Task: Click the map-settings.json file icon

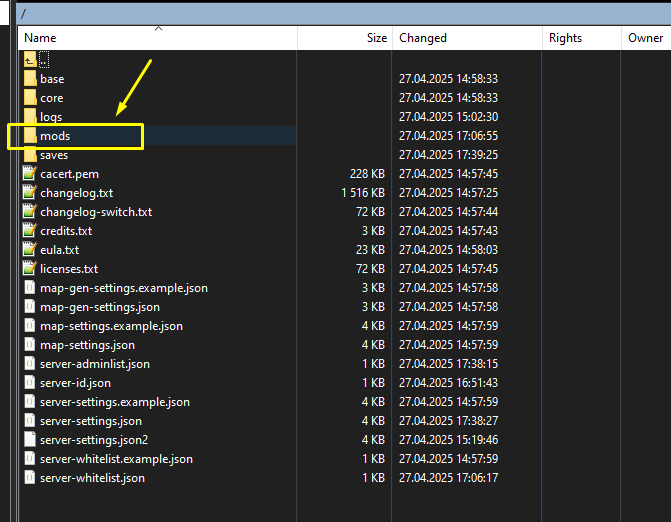Action: (x=29, y=345)
